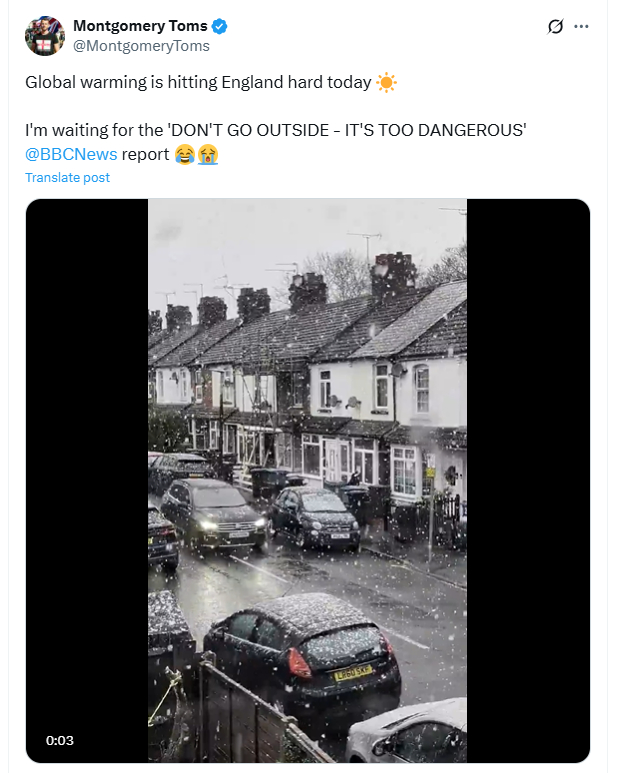Click the red car's yellow license plate
621x773 pixels.
point(353,673)
